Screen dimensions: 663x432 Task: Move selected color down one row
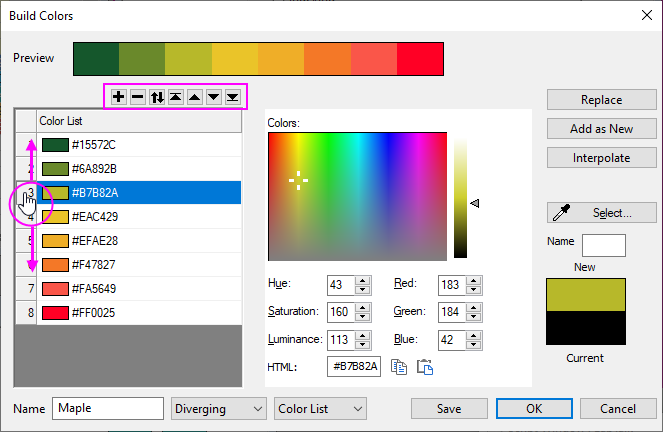[213, 97]
